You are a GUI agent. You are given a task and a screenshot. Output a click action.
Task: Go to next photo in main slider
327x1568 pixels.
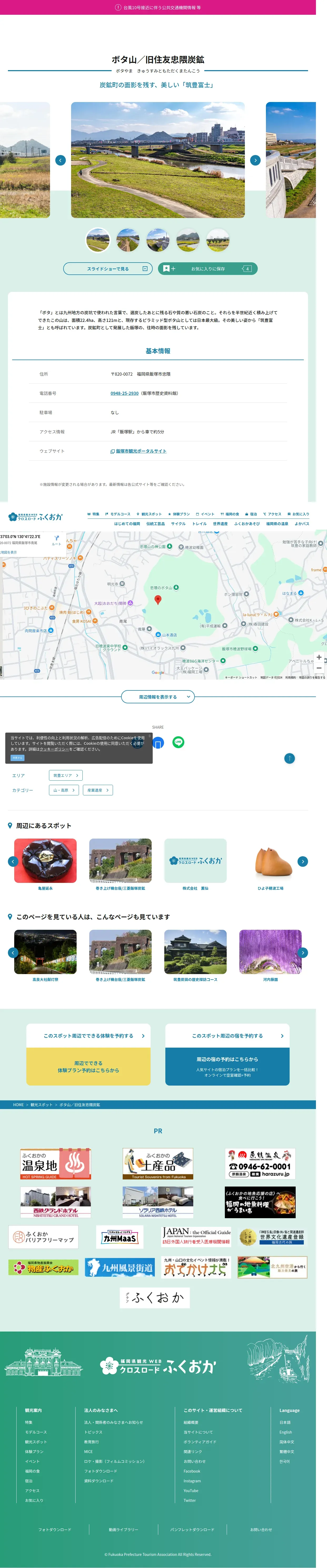(255, 160)
